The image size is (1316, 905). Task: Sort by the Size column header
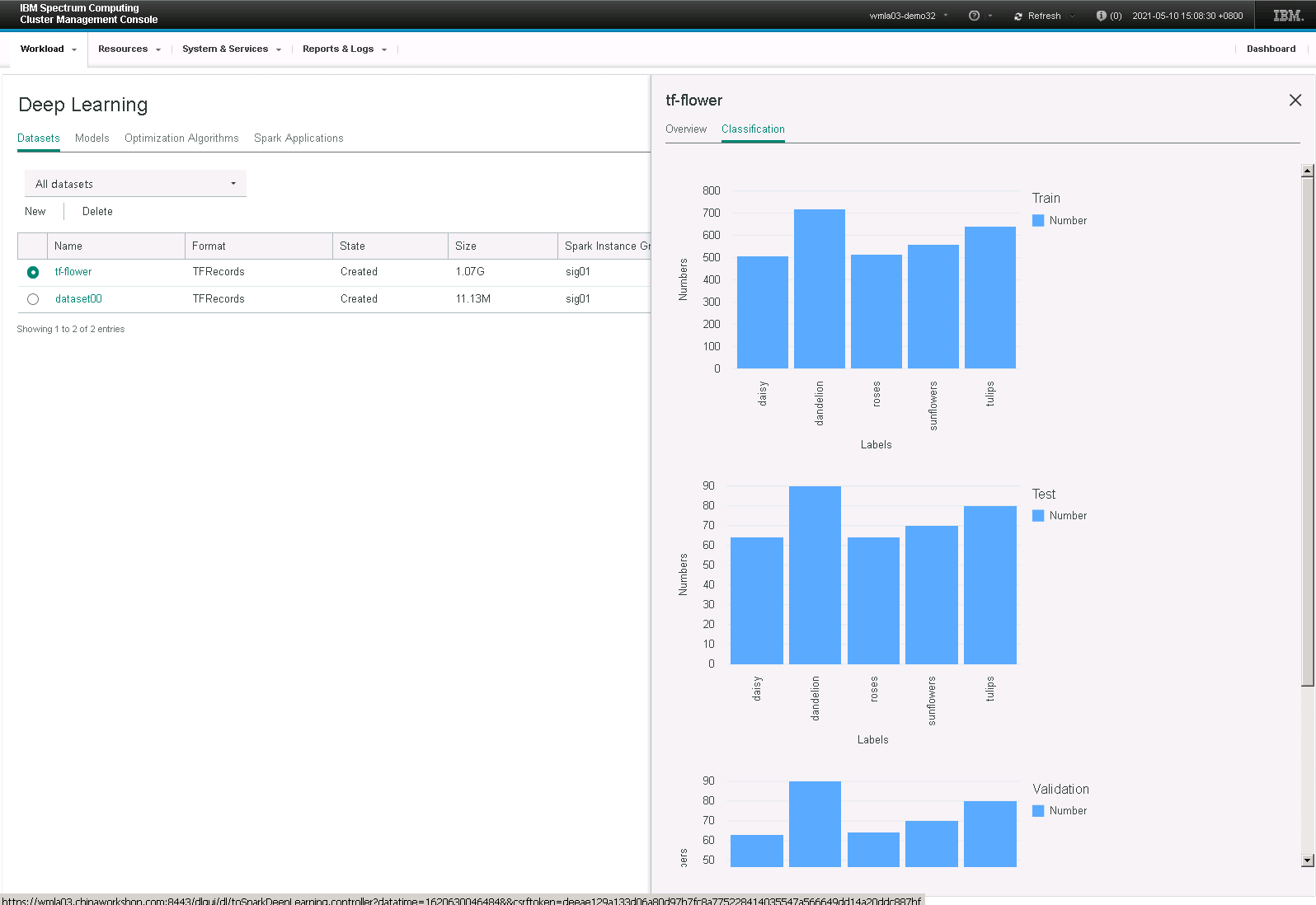tap(502, 246)
